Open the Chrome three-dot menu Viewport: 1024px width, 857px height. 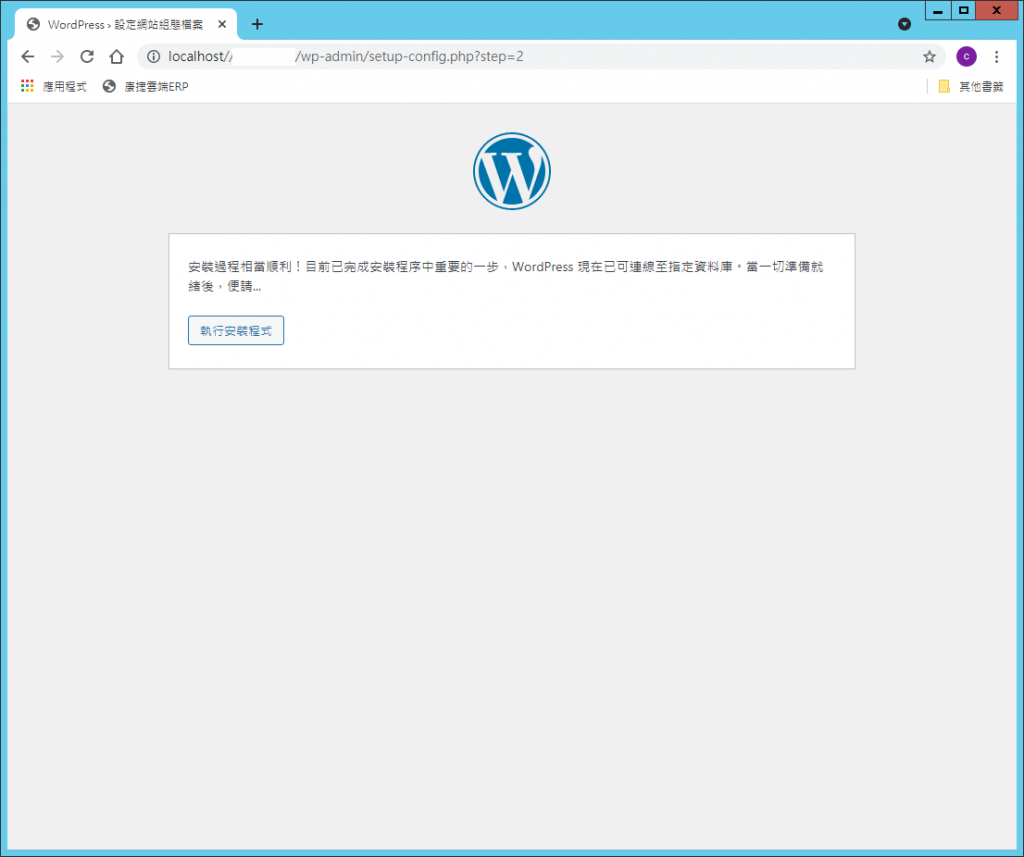[996, 57]
